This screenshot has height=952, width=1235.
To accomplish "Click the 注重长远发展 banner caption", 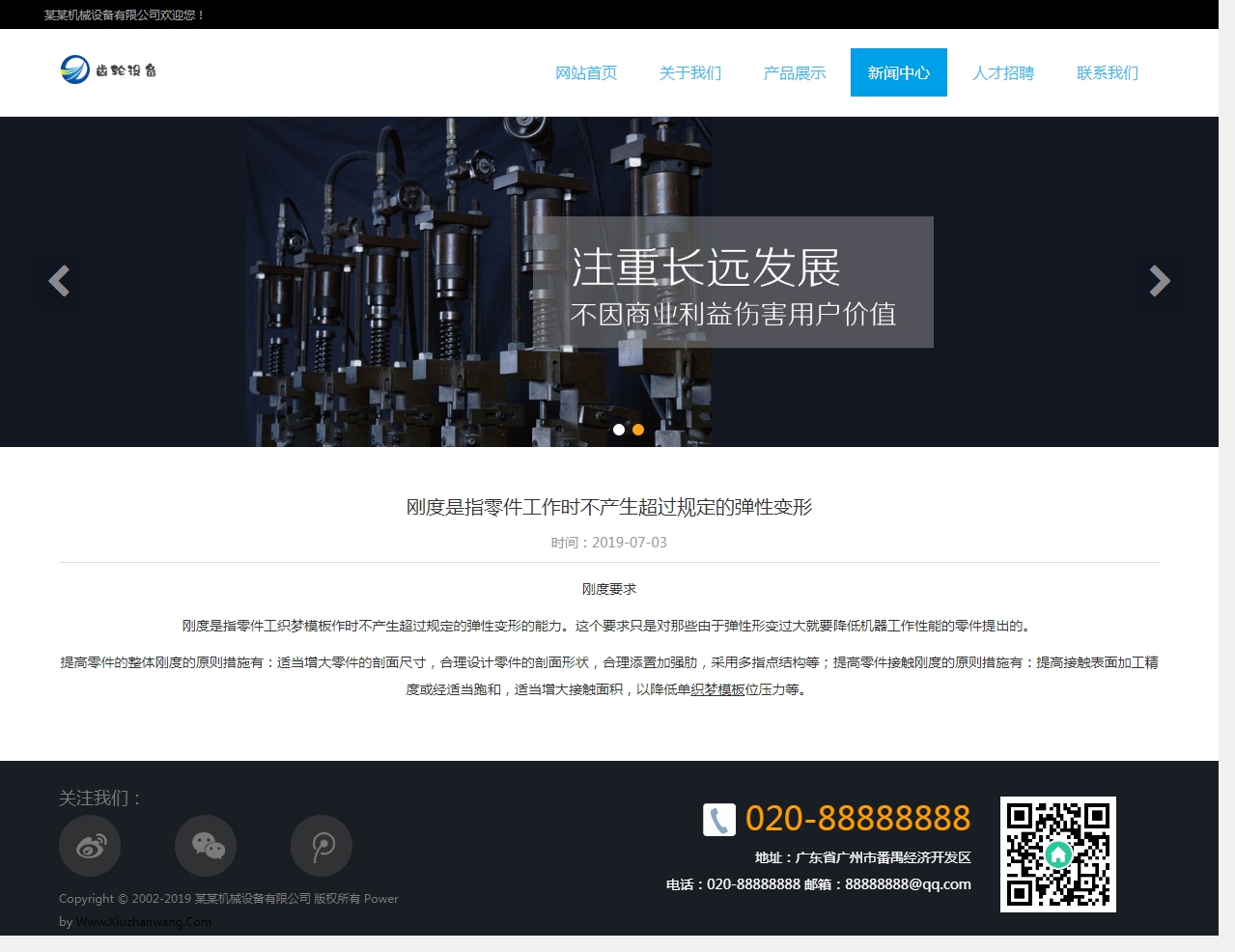I will pos(706,268).
